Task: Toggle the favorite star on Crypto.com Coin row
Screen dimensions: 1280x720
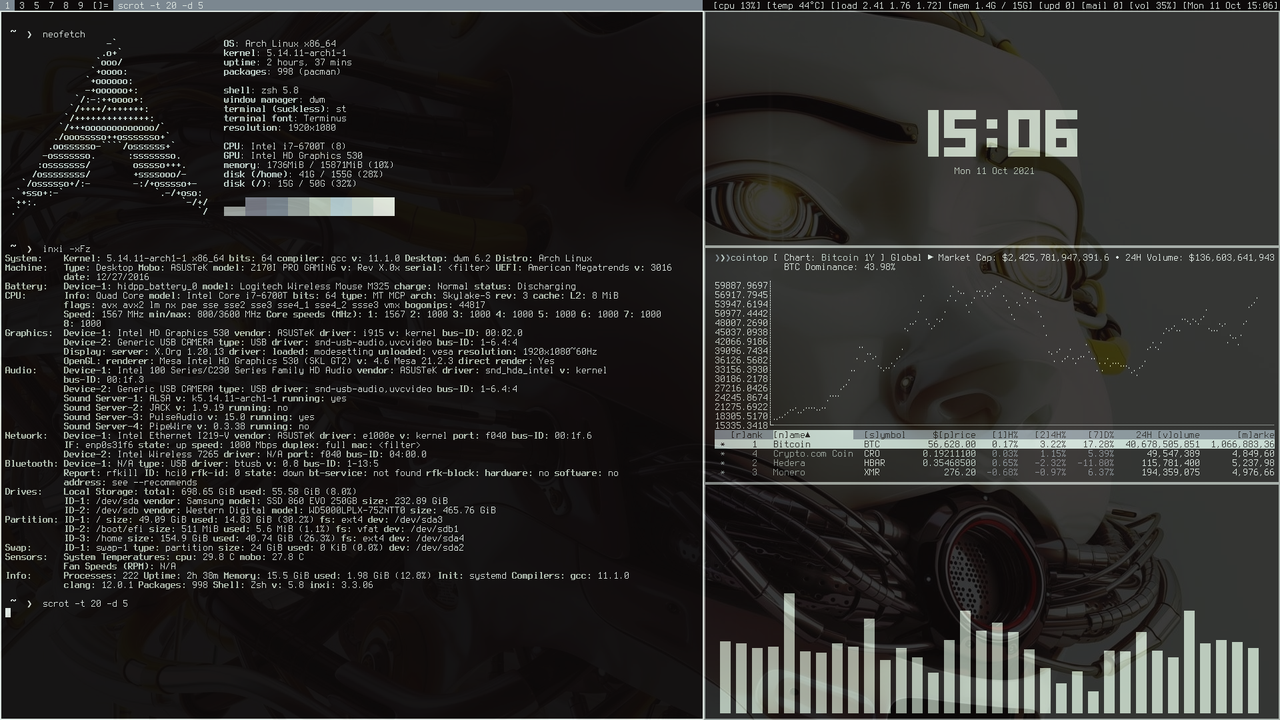Action: click(x=722, y=454)
